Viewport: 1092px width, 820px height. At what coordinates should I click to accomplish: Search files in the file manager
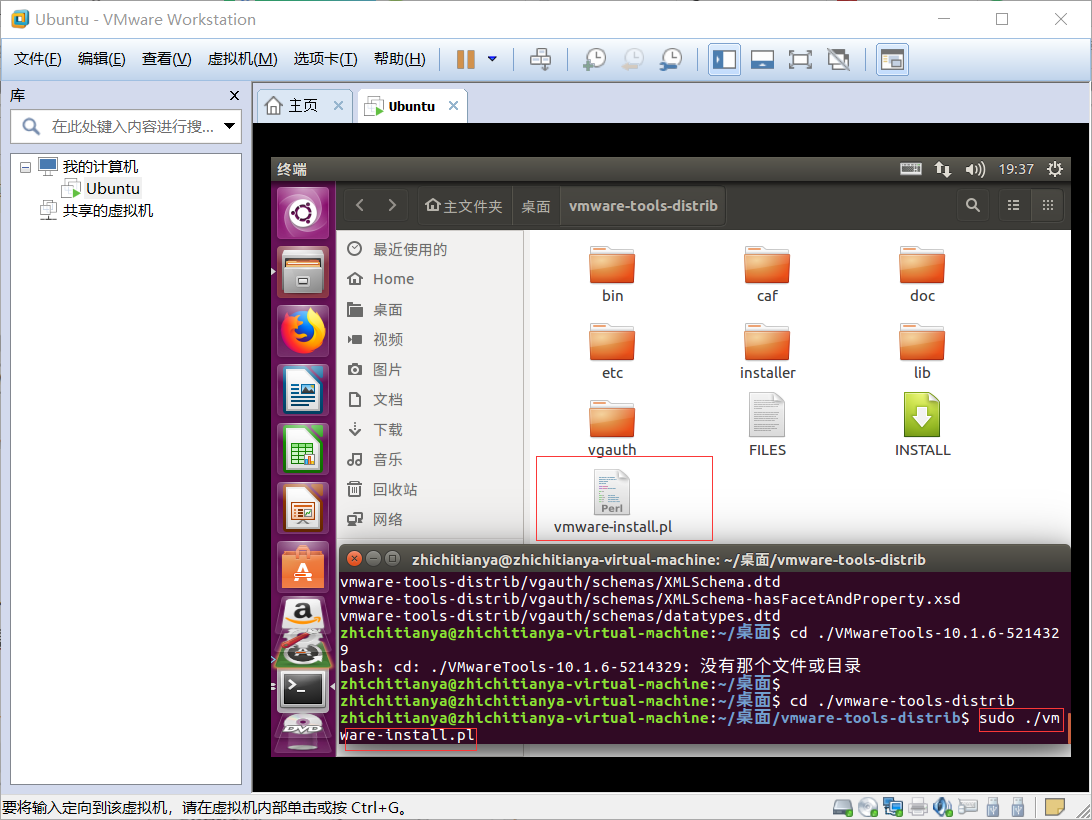point(973,206)
